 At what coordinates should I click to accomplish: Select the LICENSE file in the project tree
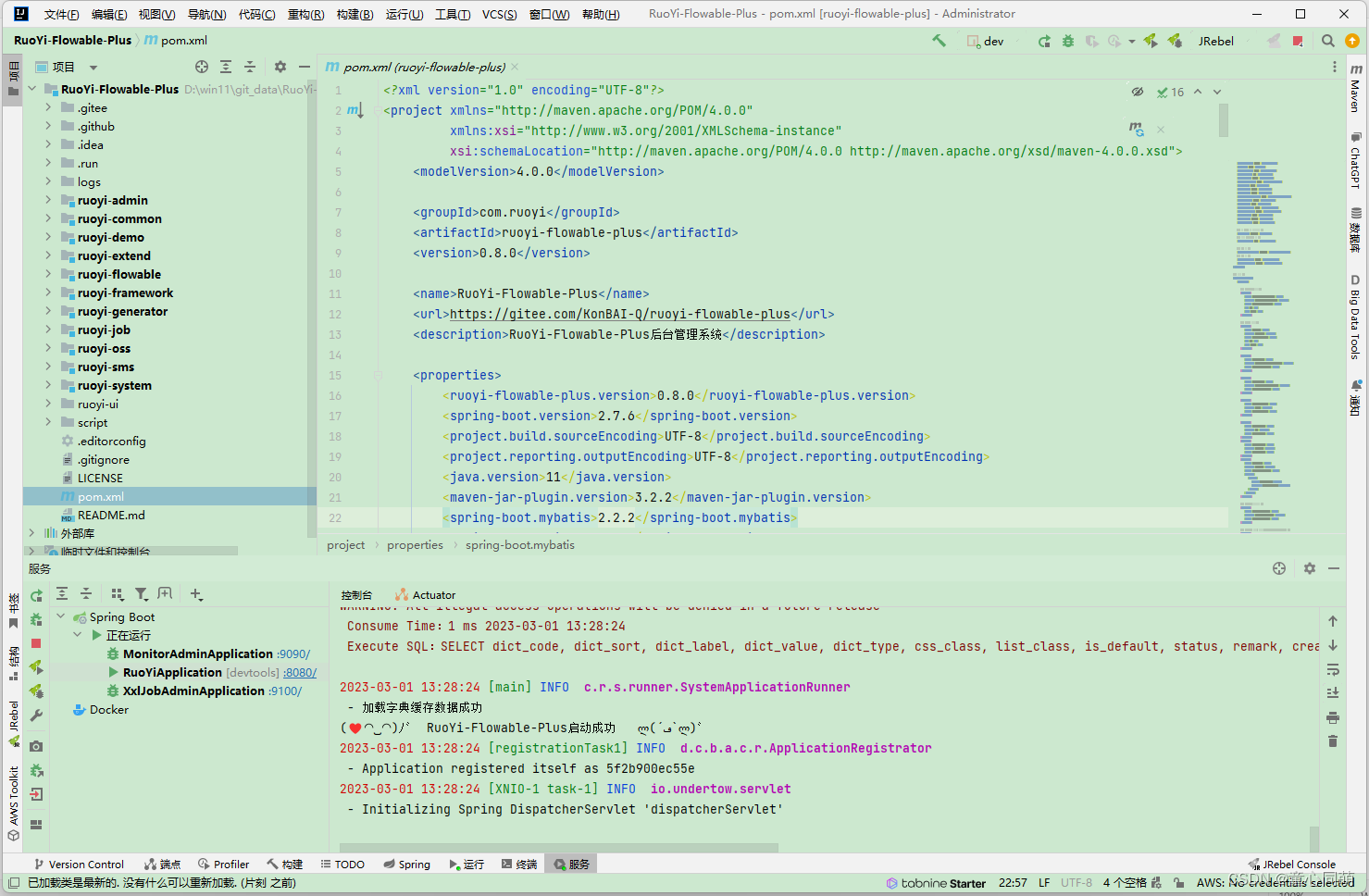pos(100,478)
